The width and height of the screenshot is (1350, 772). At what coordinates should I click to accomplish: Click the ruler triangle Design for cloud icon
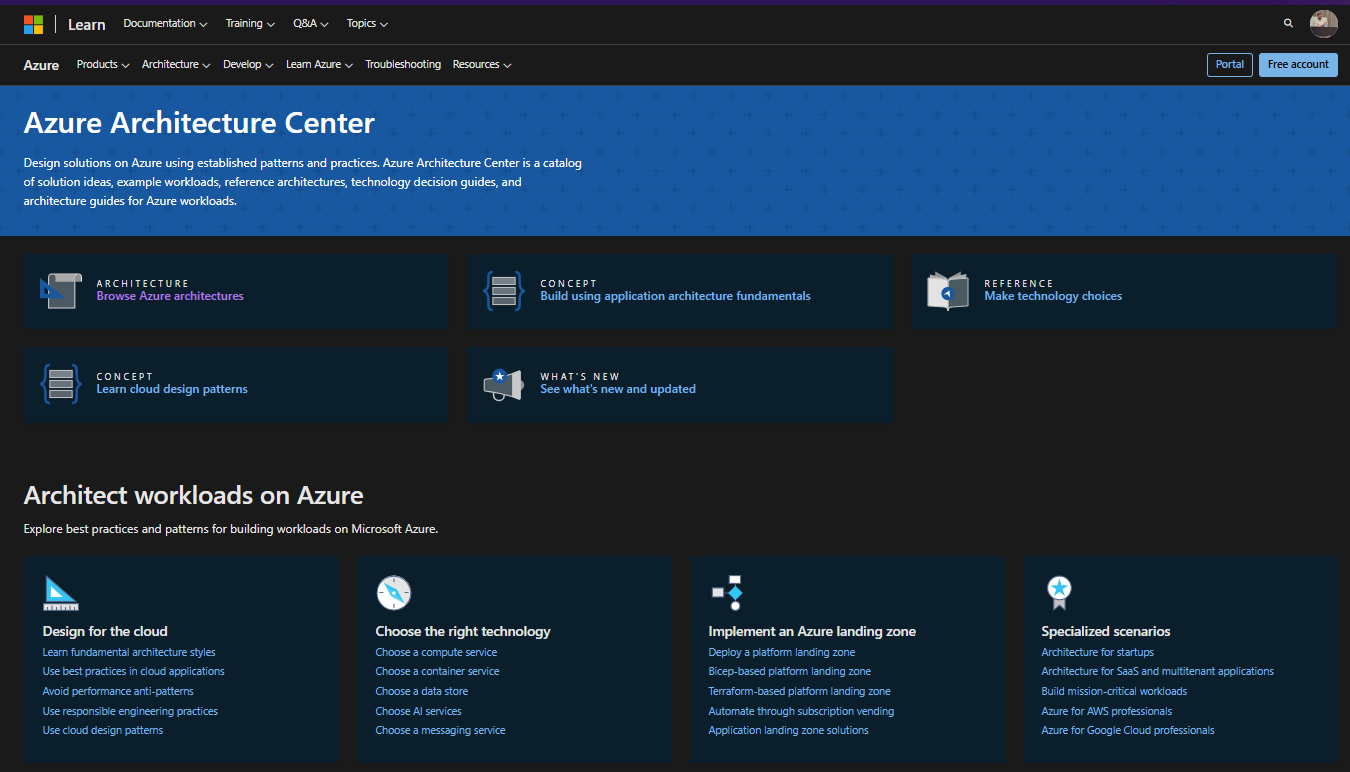pyautogui.click(x=61, y=593)
